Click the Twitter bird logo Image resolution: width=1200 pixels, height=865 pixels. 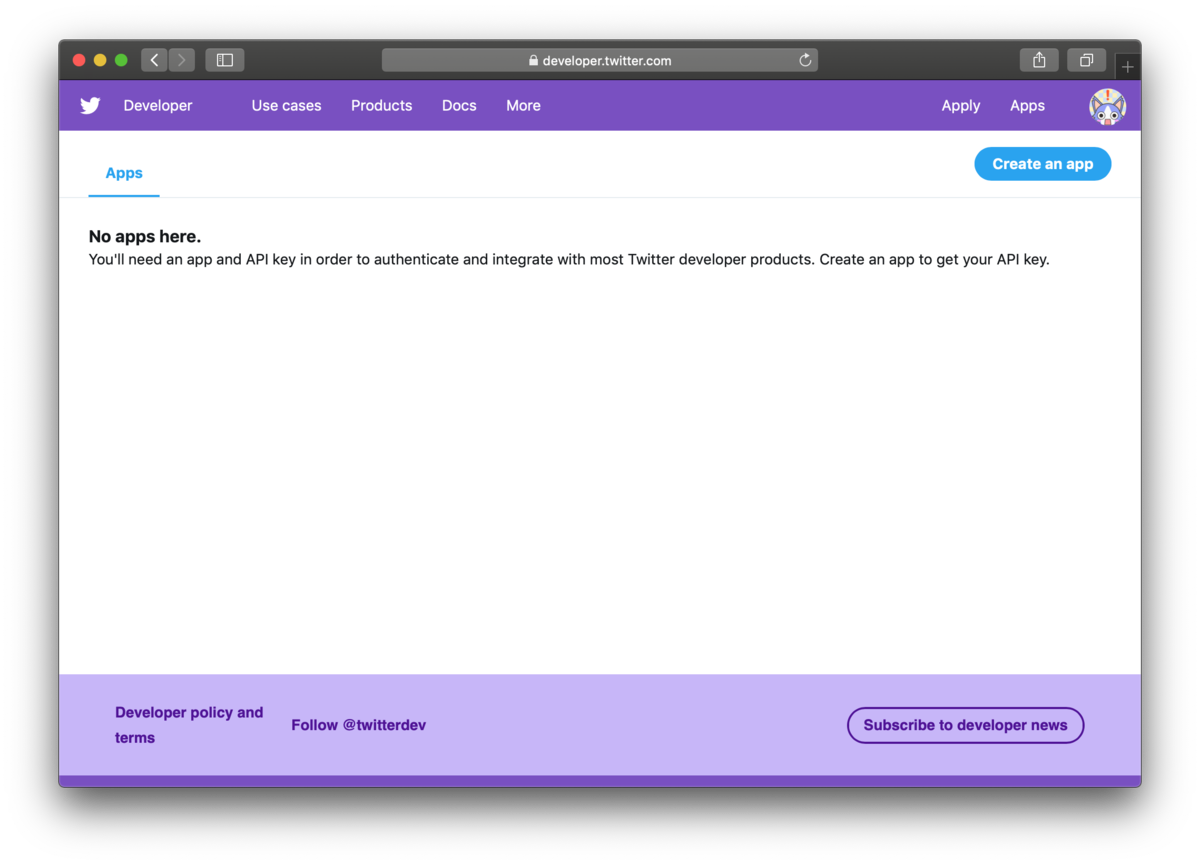(90, 105)
